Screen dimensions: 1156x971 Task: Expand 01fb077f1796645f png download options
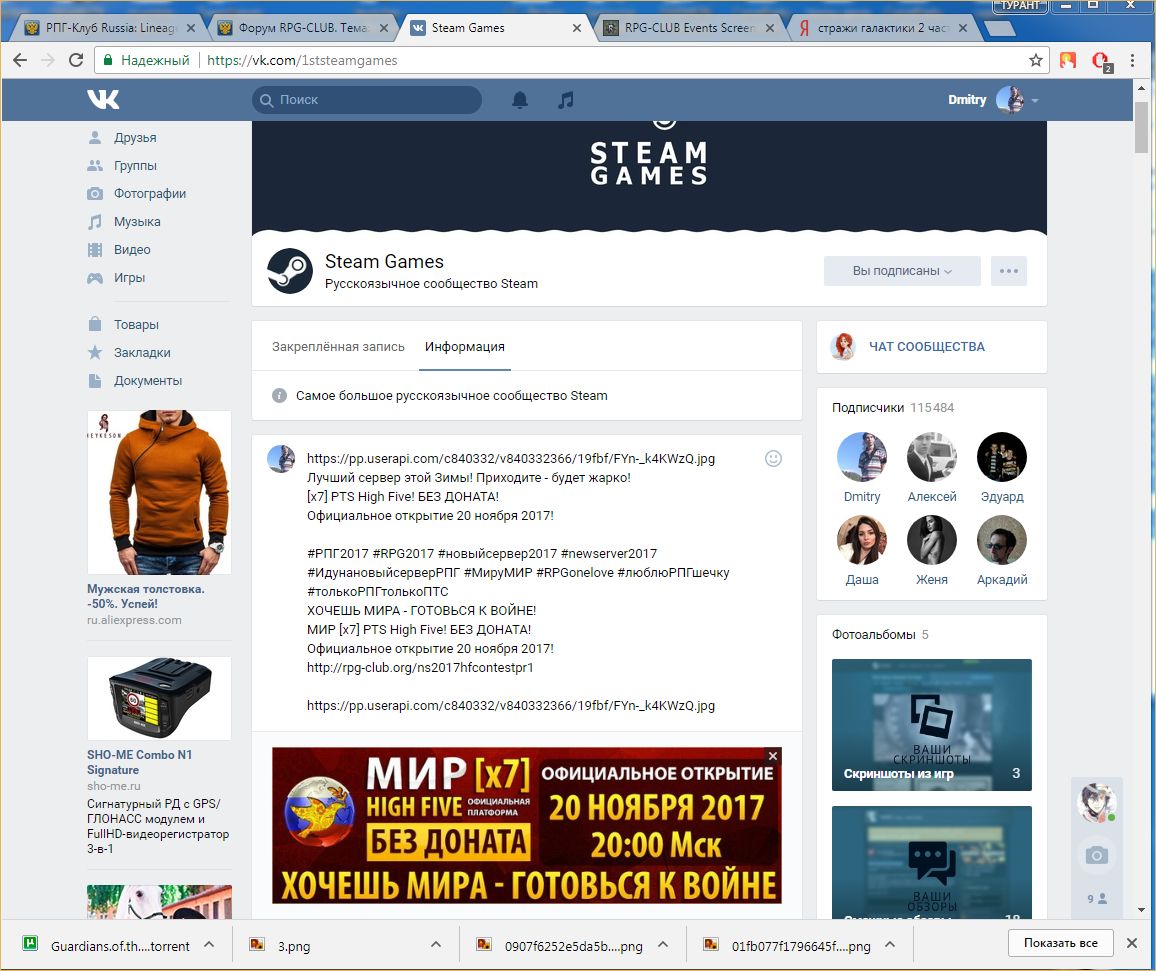(x=890, y=944)
